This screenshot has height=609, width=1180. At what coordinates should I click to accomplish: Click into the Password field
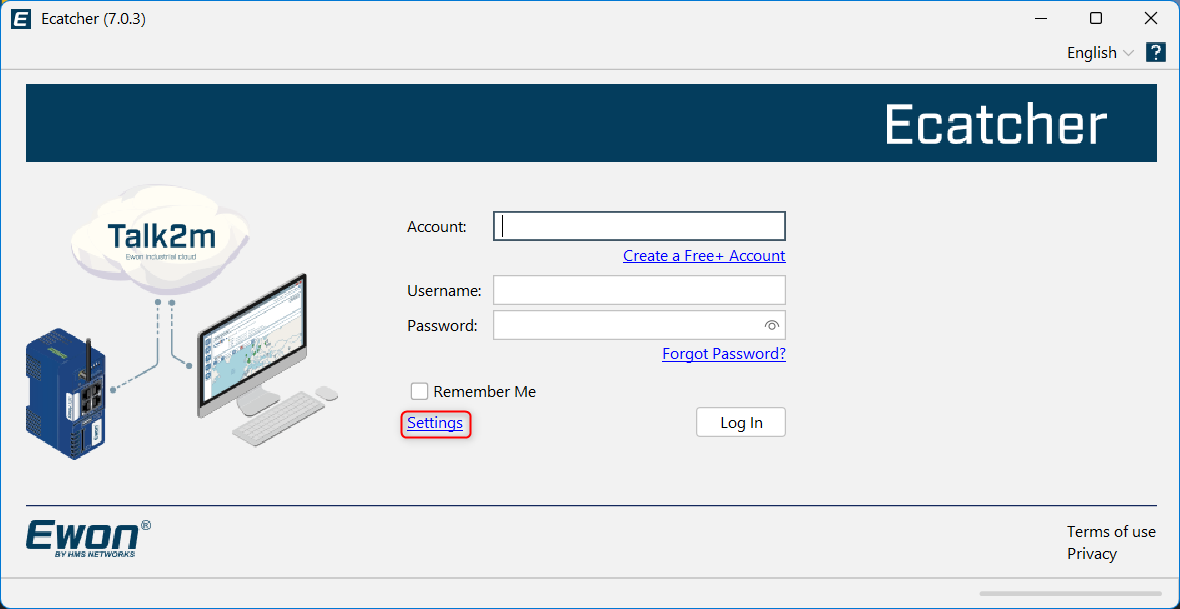click(639, 325)
